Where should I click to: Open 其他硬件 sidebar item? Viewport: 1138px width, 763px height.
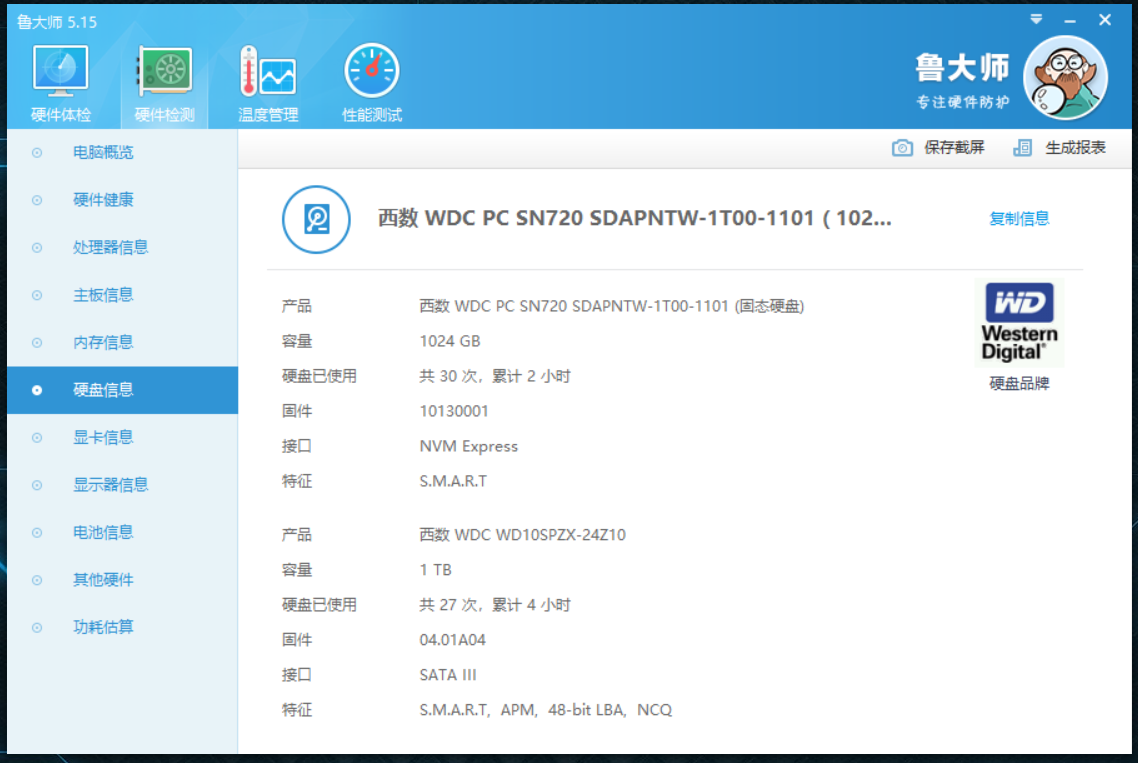coord(123,580)
